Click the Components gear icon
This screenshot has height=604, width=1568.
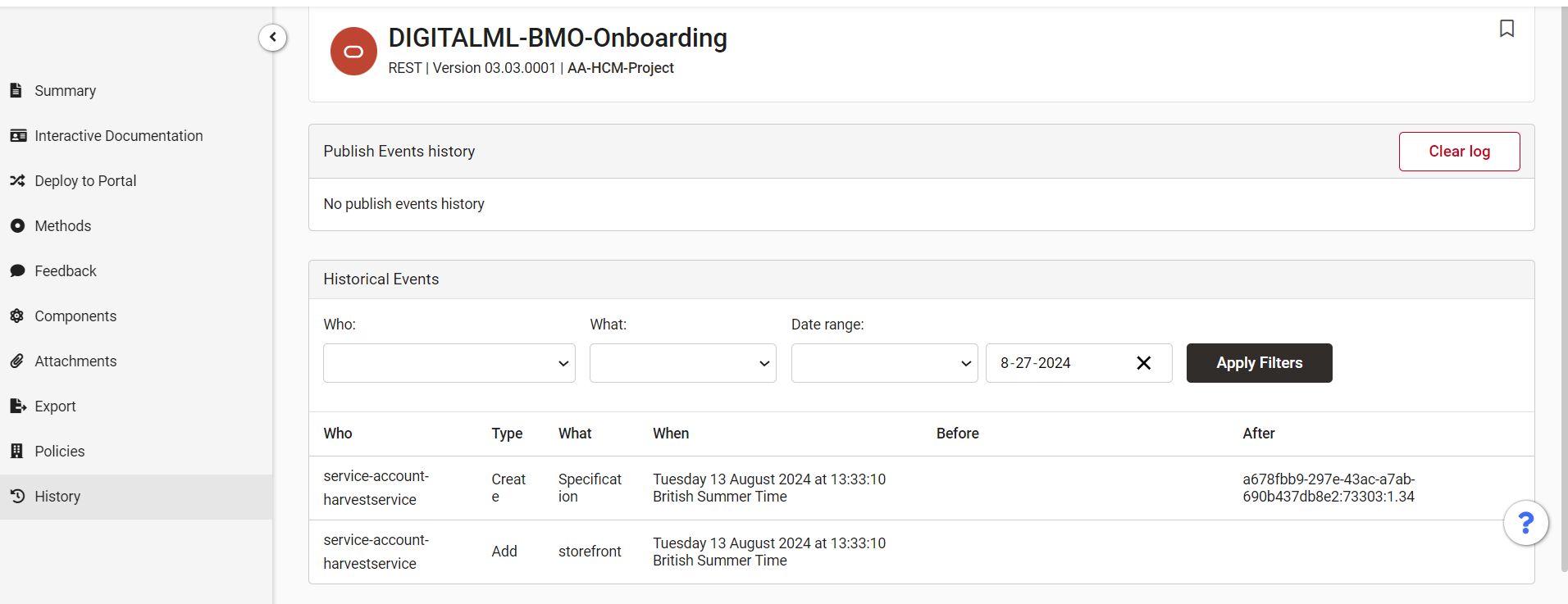pos(17,316)
